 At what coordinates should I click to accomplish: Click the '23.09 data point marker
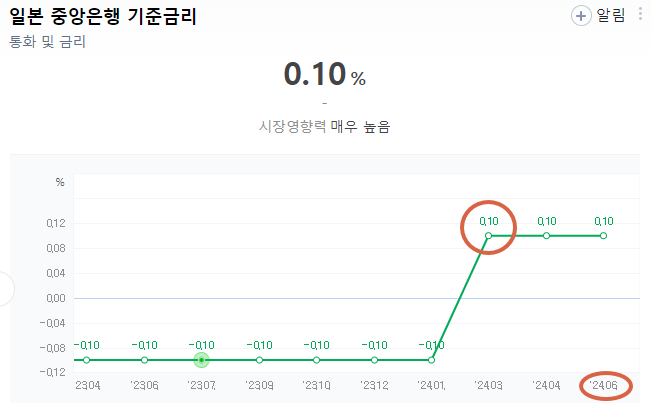259,360
